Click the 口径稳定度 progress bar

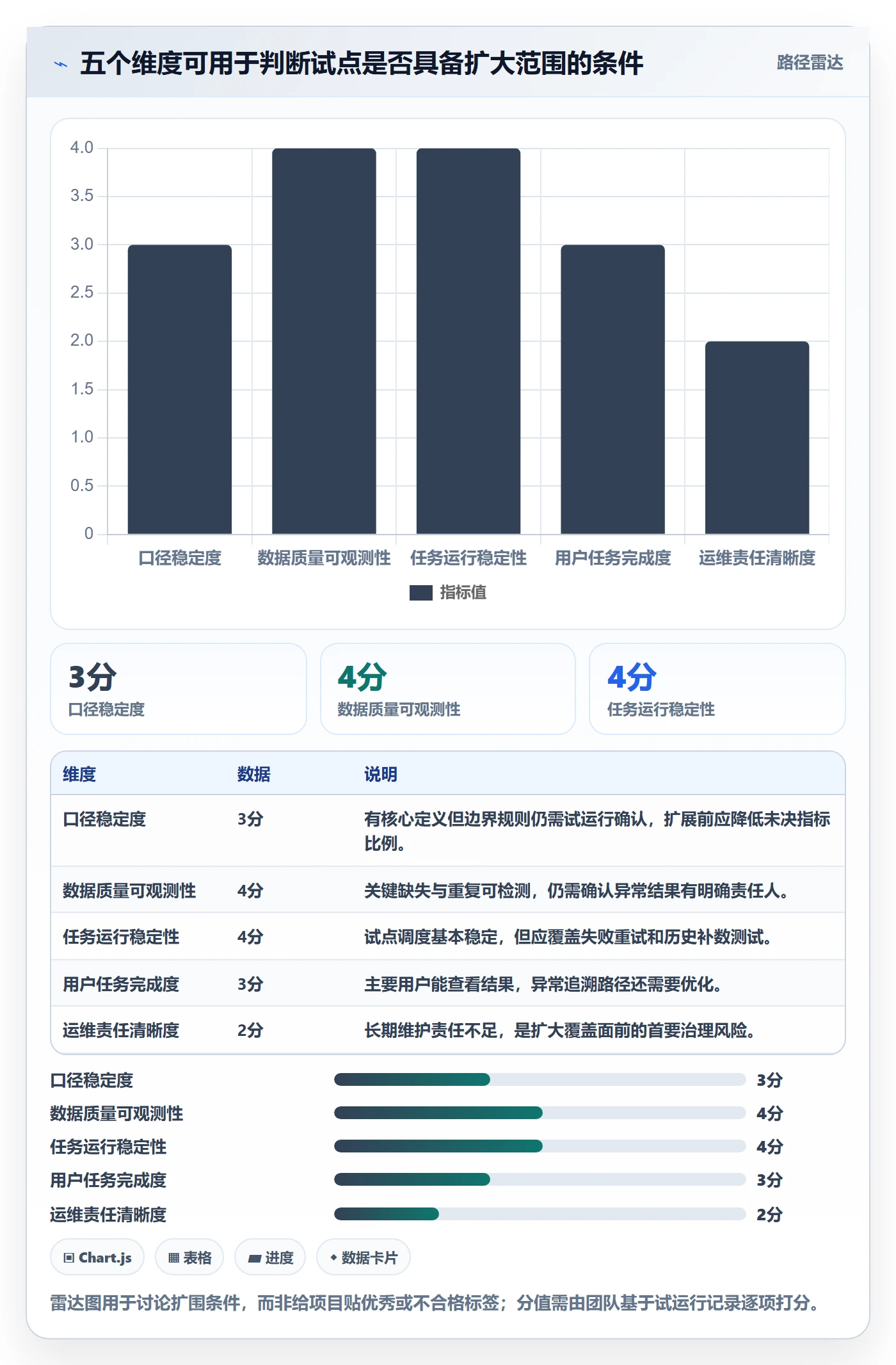pos(540,1080)
